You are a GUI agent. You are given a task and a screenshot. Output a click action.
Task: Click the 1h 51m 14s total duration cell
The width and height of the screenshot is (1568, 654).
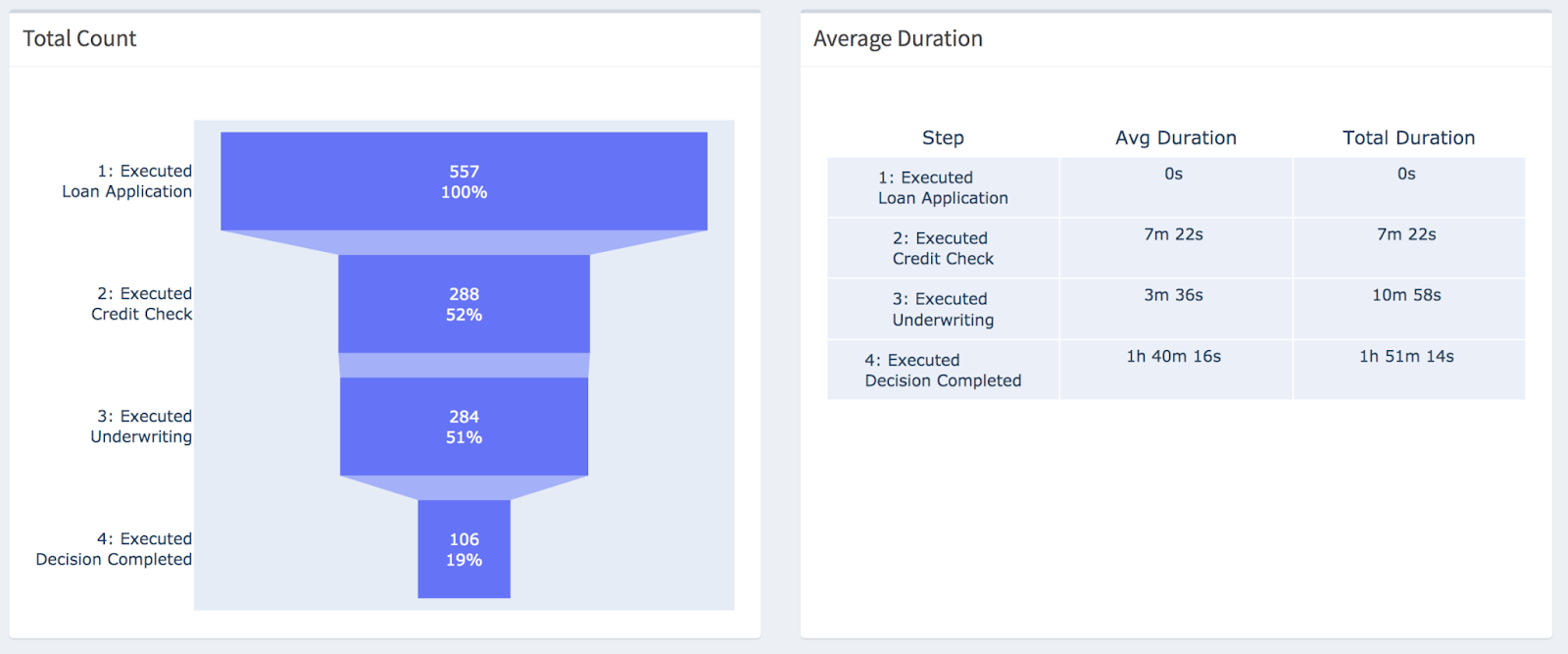1406,356
